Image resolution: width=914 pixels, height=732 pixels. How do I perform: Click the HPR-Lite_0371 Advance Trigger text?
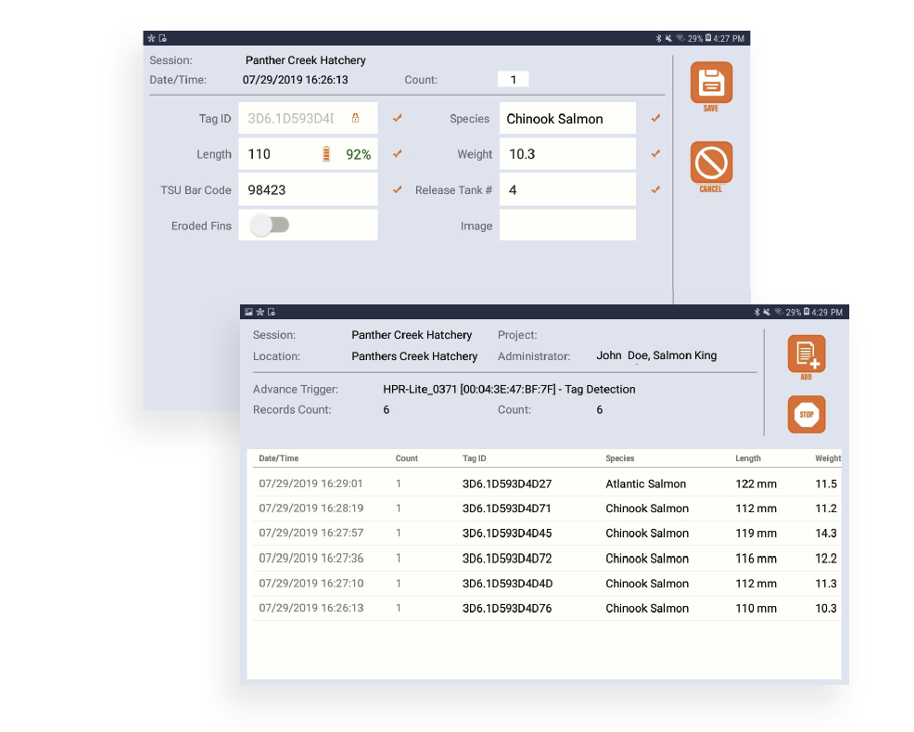tap(509, 389)
